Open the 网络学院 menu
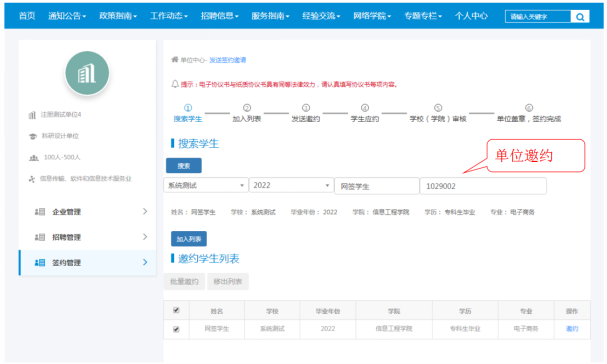The image size is (607, 364). tap(372, 16)
